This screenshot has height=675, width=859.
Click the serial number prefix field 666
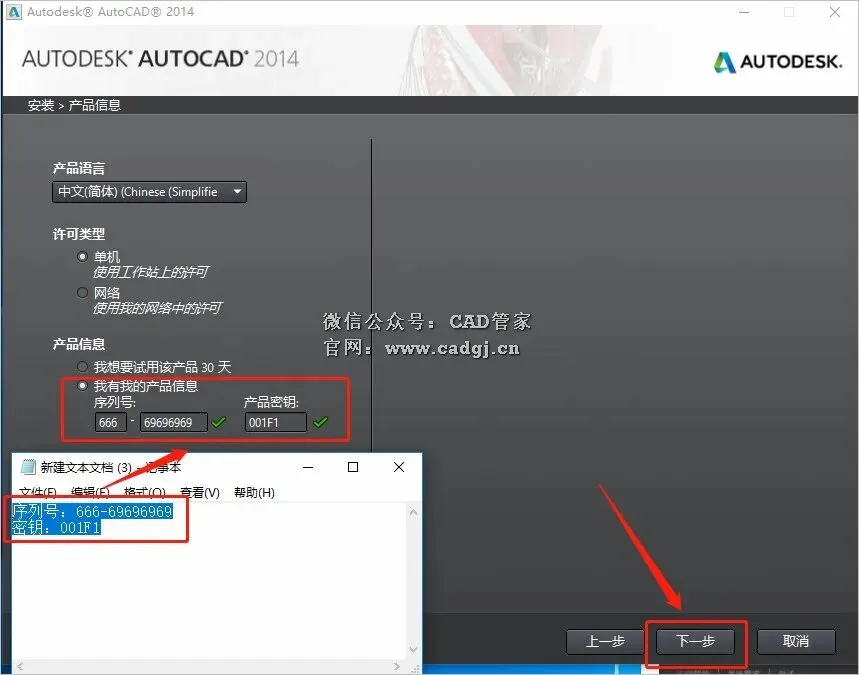[110, 422]
